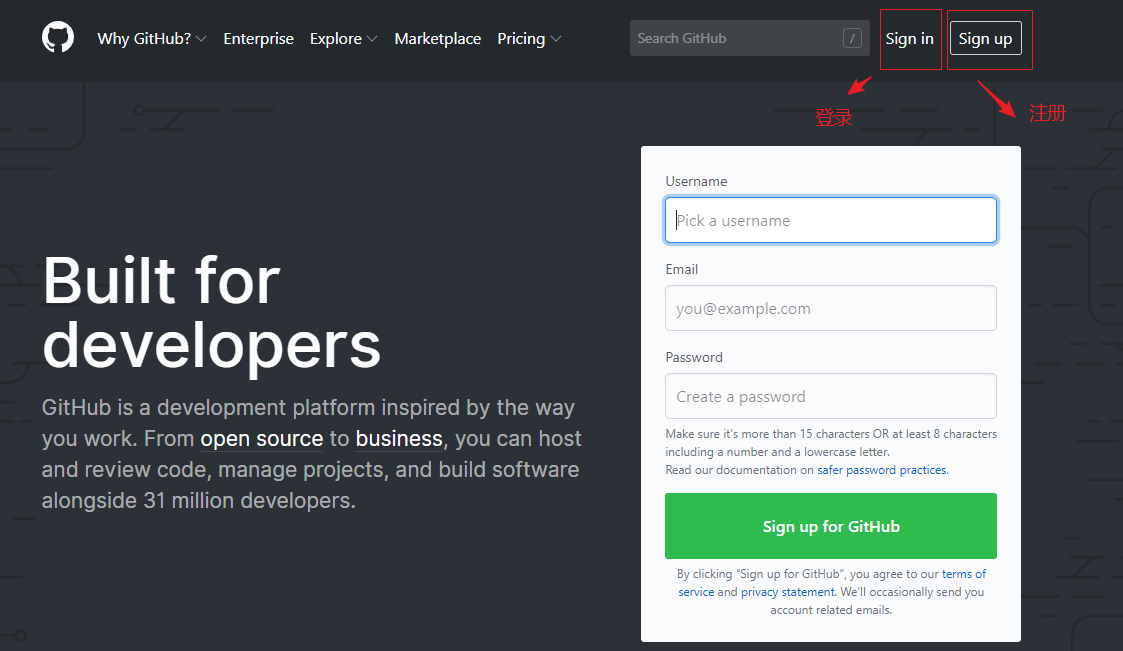
Task: Expand the Pricing dropdown chevron
Action: [556, 39]
